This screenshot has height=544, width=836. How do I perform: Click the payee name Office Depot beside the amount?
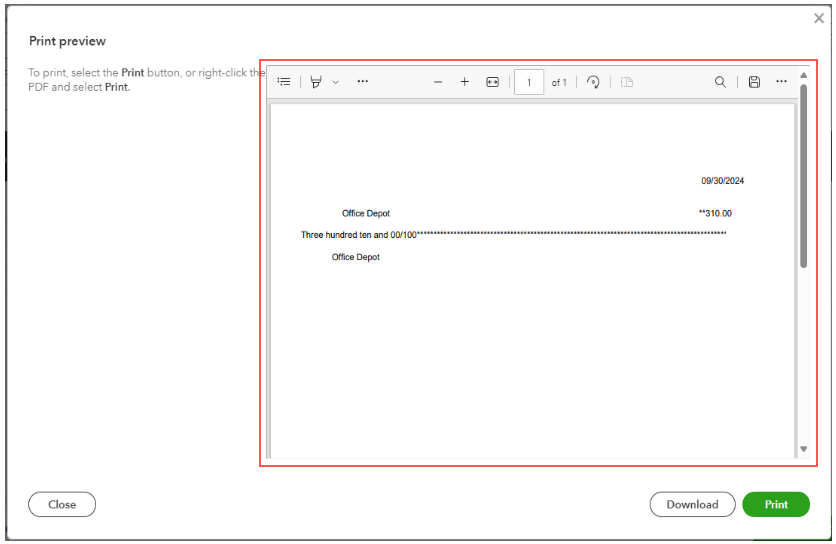tap(366, 213)
